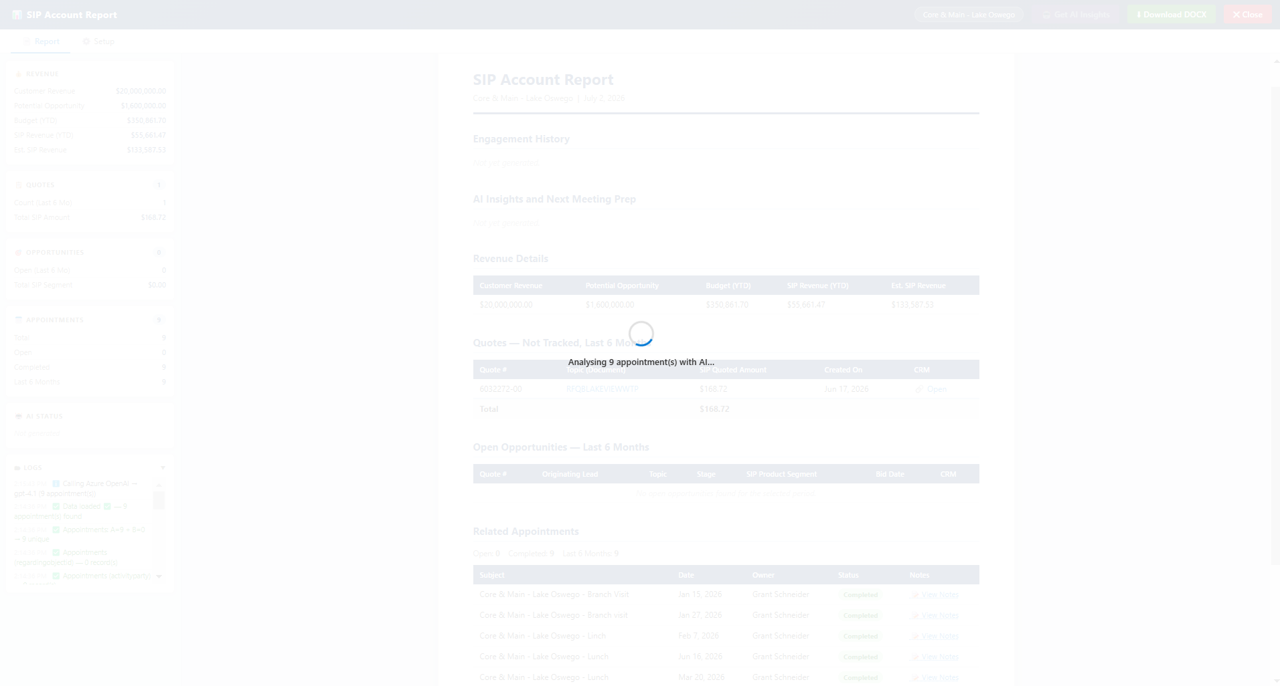Open the RFQBLAKEVIEWWTP quote topic link

coord(602,389)
